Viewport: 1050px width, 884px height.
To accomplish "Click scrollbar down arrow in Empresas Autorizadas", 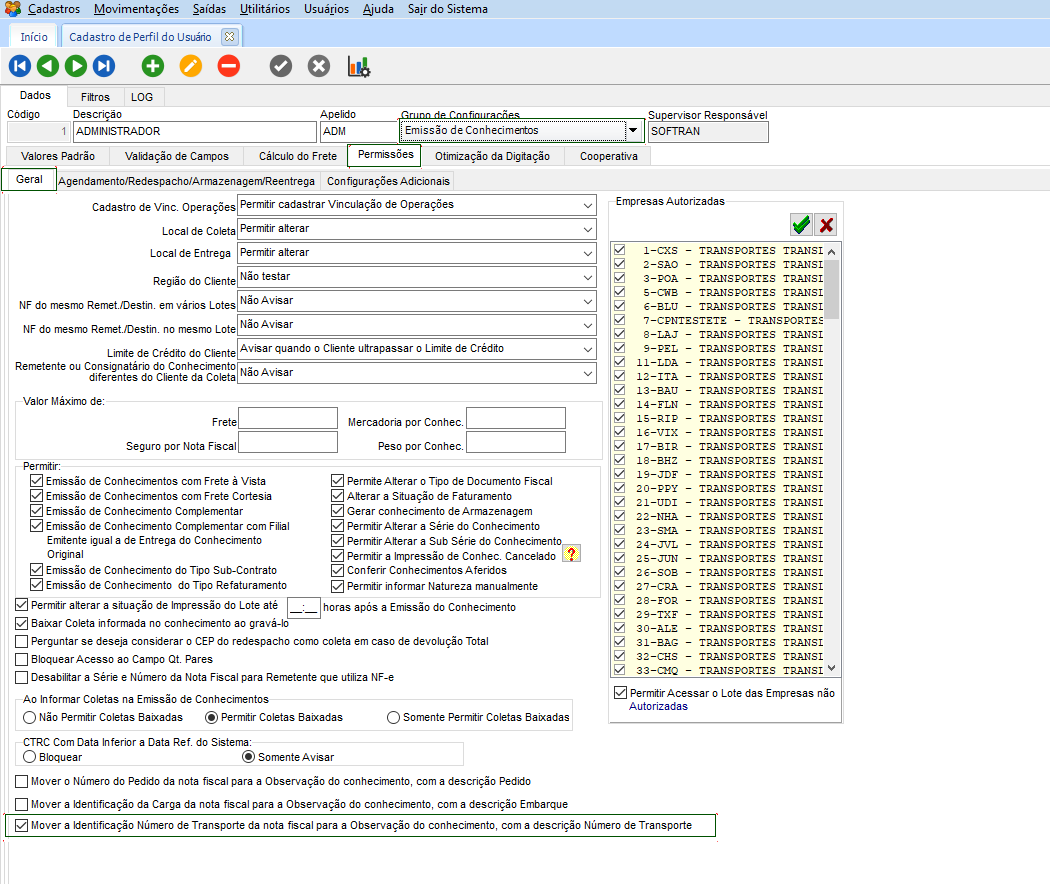I will click(832, 669).
